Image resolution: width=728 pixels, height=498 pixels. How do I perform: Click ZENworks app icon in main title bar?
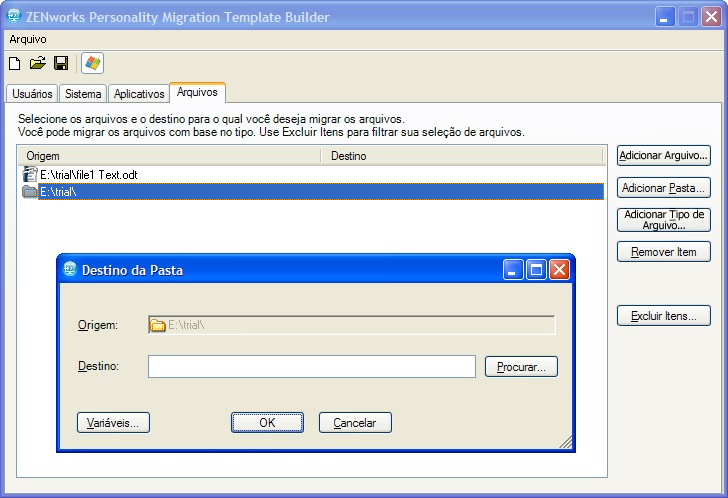[14, 16]
